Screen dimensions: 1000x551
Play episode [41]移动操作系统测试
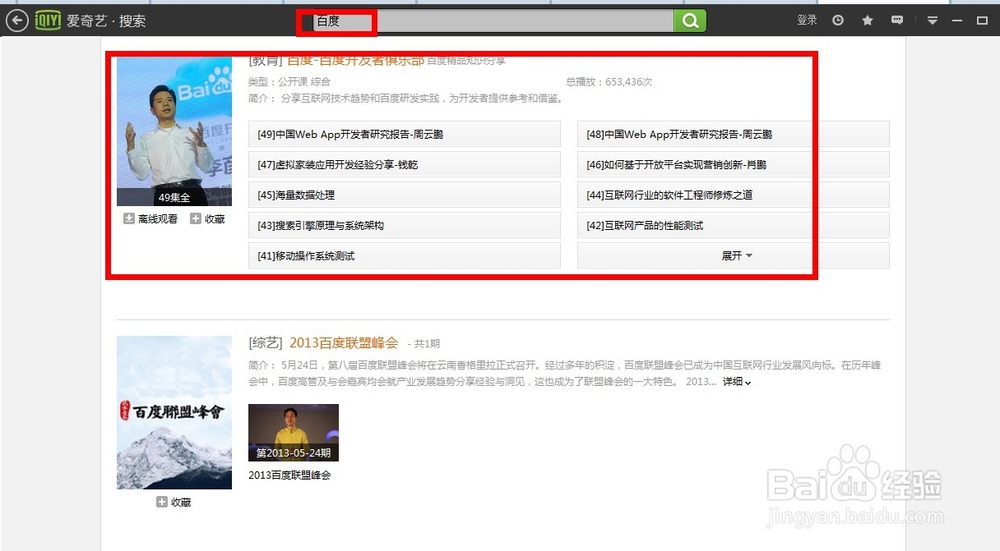tap(404, 256)
